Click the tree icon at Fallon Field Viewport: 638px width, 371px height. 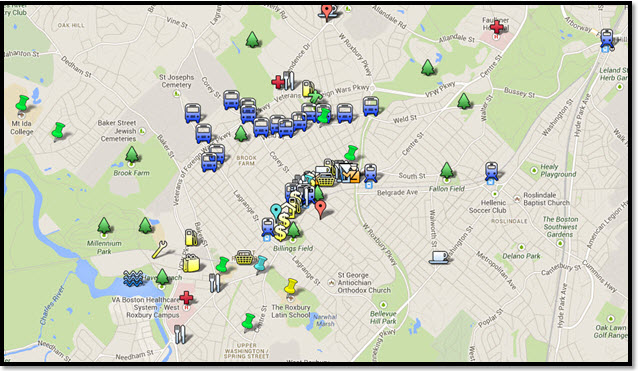click(x=447, y=170)
